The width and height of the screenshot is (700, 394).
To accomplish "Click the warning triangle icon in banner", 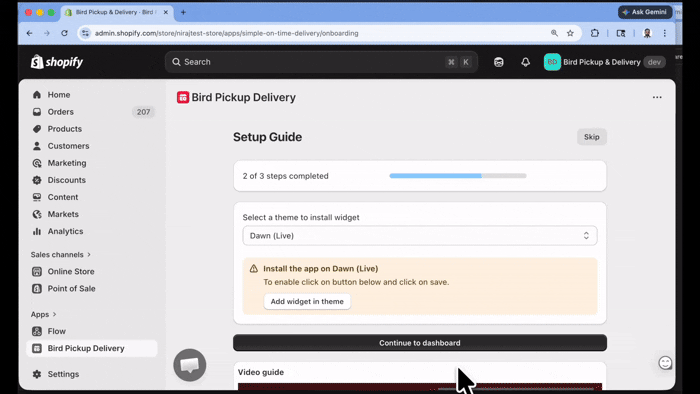I will 254,269.
